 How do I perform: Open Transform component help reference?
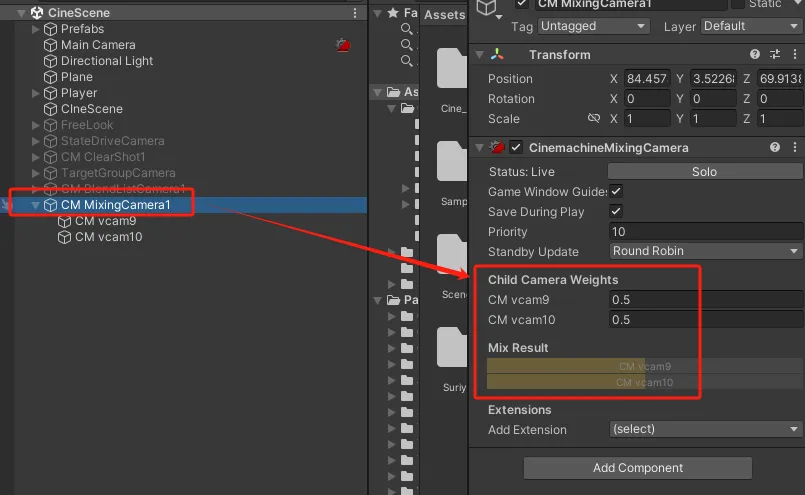(x=755, y=54)
